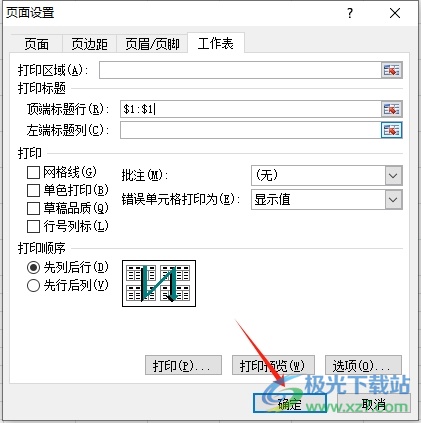The width and height of the screenshot is (421, 423).
Task: Open the 批注 comments dropdown
Action: 393,175
